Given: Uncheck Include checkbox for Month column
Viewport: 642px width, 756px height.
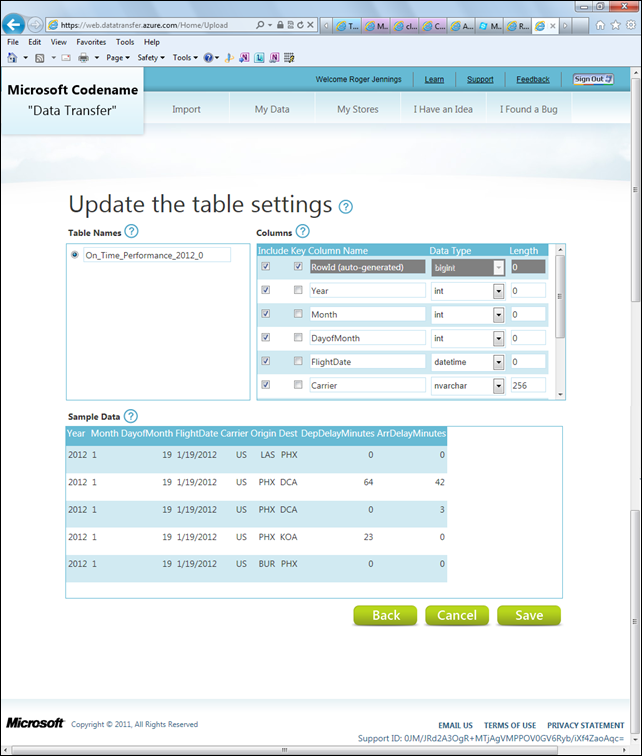Looking at the screenshot, I should coord(266,313).
